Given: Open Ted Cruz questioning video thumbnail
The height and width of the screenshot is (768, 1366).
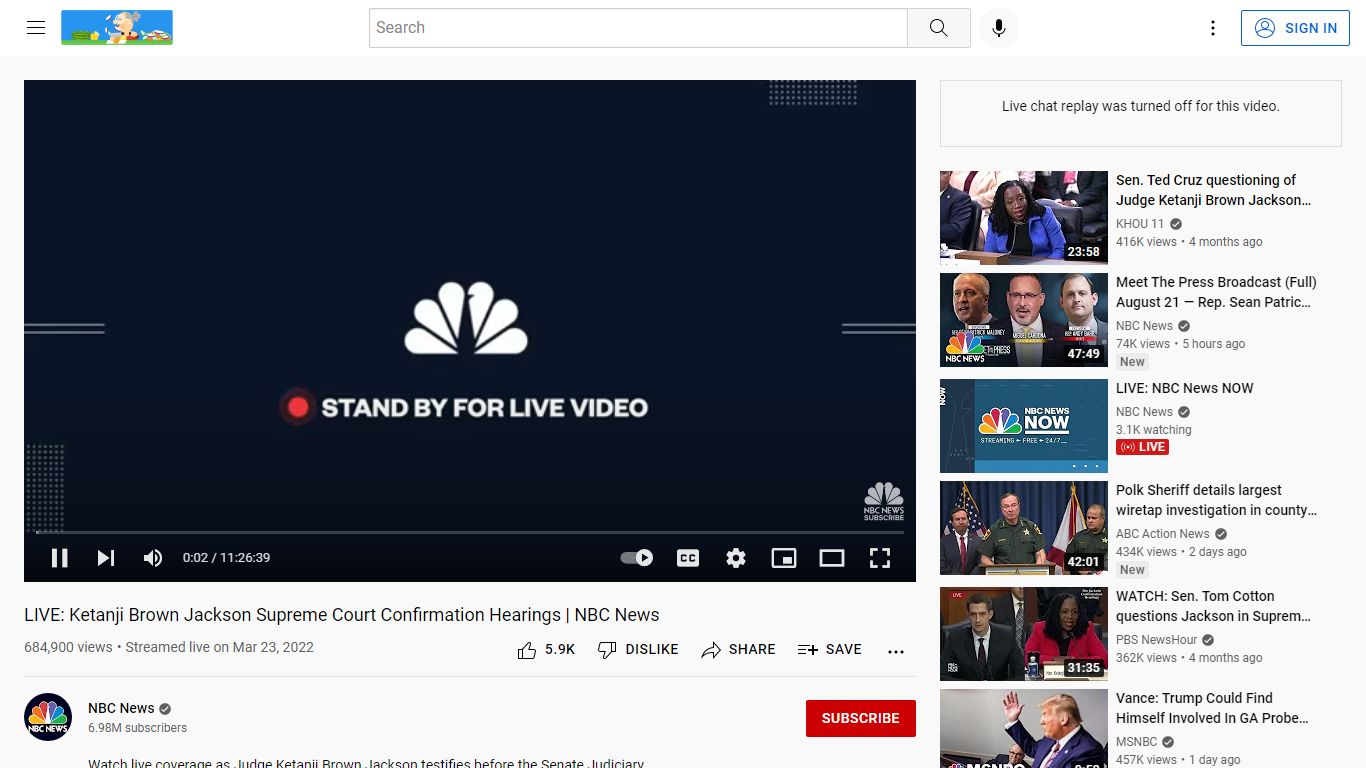Looking at the screenshot, I should (1024, 217).
